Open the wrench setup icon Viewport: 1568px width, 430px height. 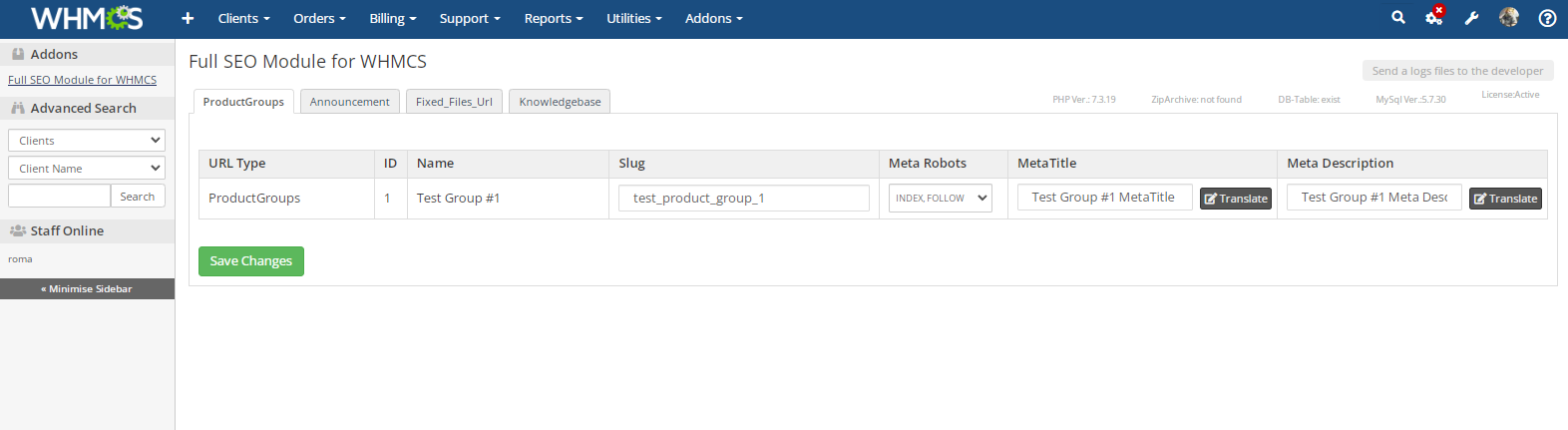point(1471,18)
